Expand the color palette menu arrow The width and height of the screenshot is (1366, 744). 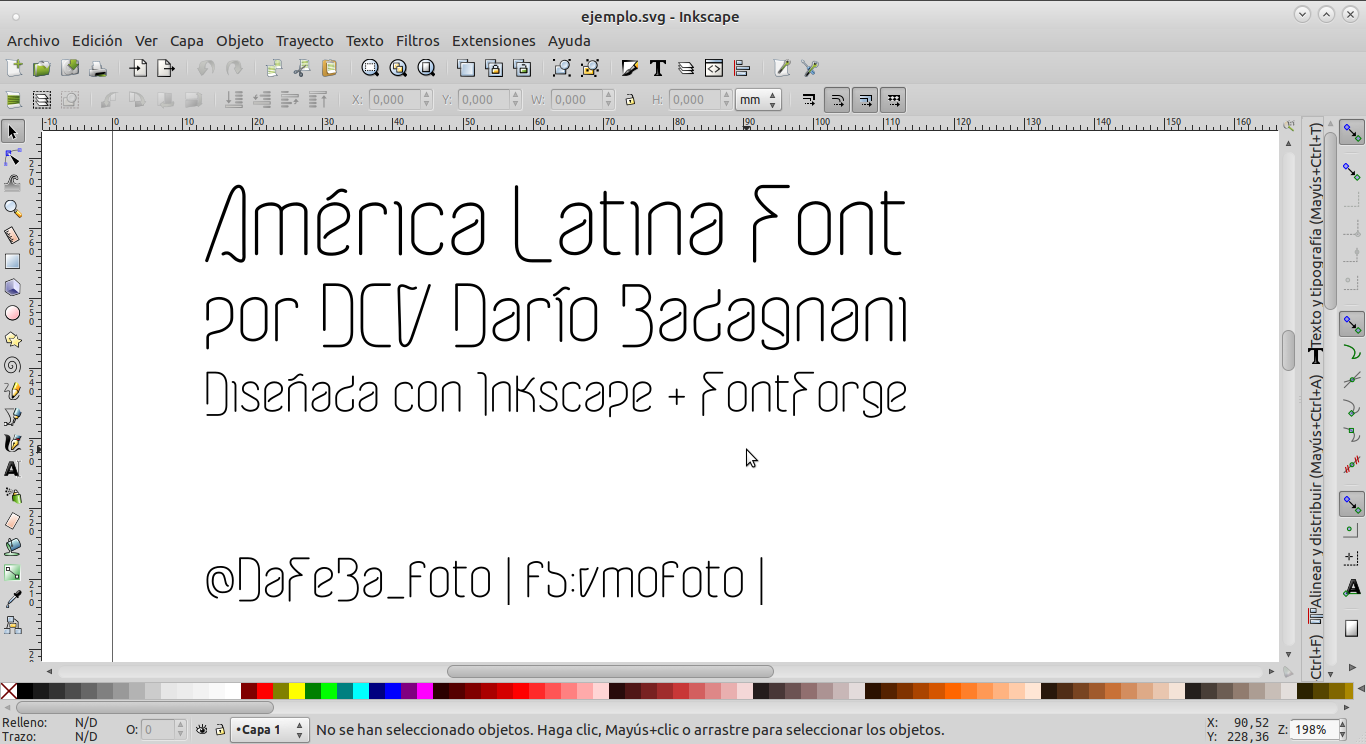(1360, 690)
